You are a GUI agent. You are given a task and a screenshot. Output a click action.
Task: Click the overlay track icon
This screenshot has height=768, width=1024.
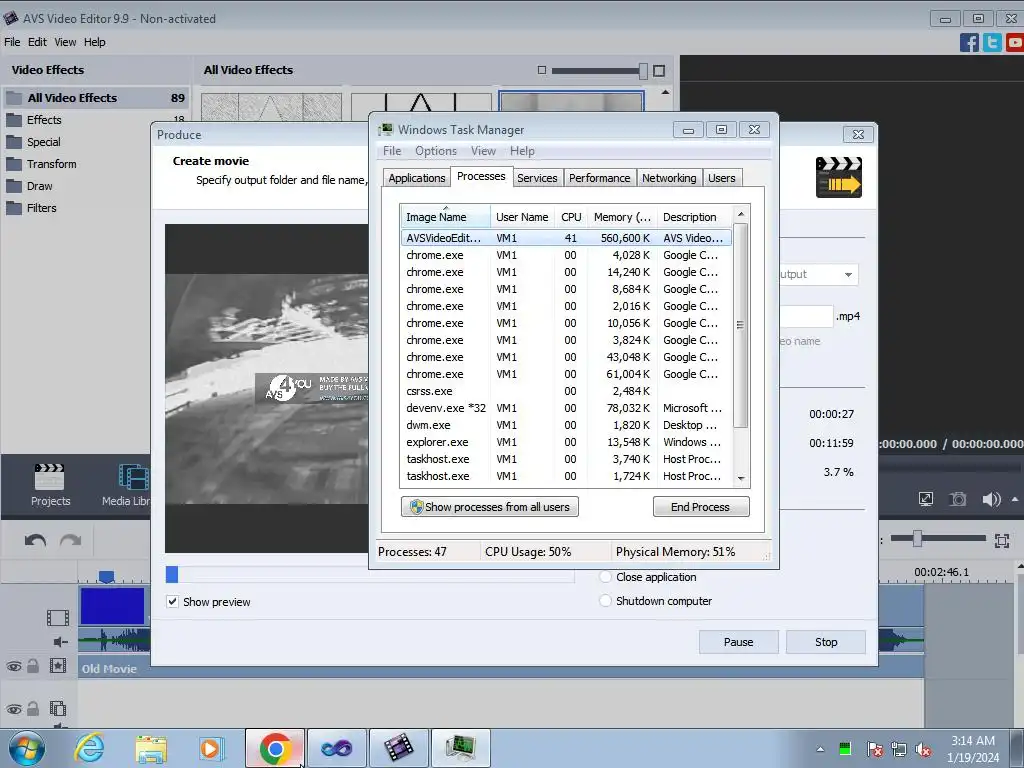(x=57, y=709)
